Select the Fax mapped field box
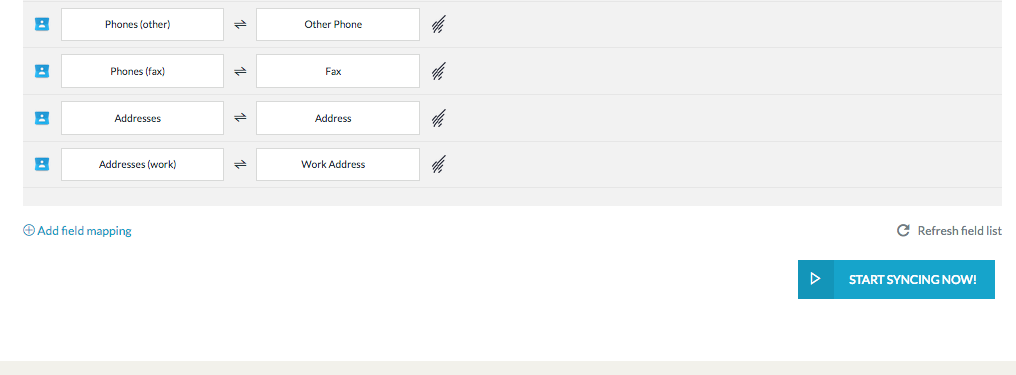The image size is (1016, 375). click(338, 71)
